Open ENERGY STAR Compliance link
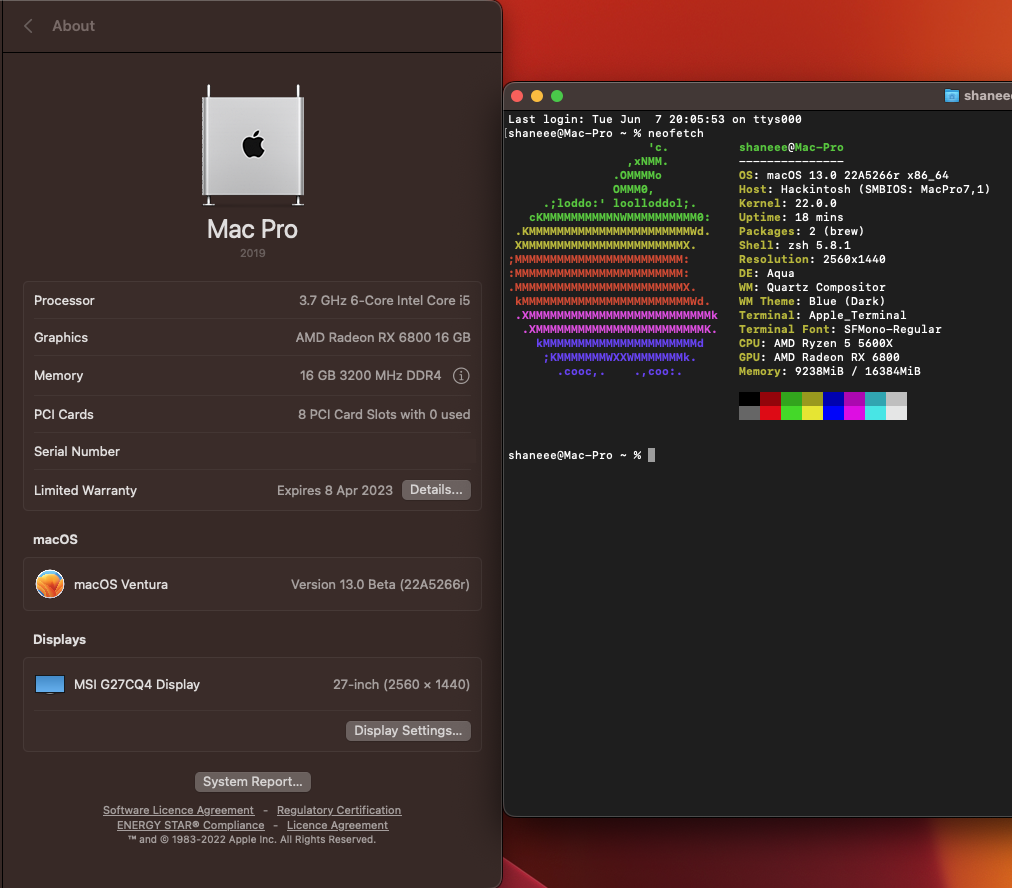This screenshot has width=1012, height=888. (x=191, y=825)
